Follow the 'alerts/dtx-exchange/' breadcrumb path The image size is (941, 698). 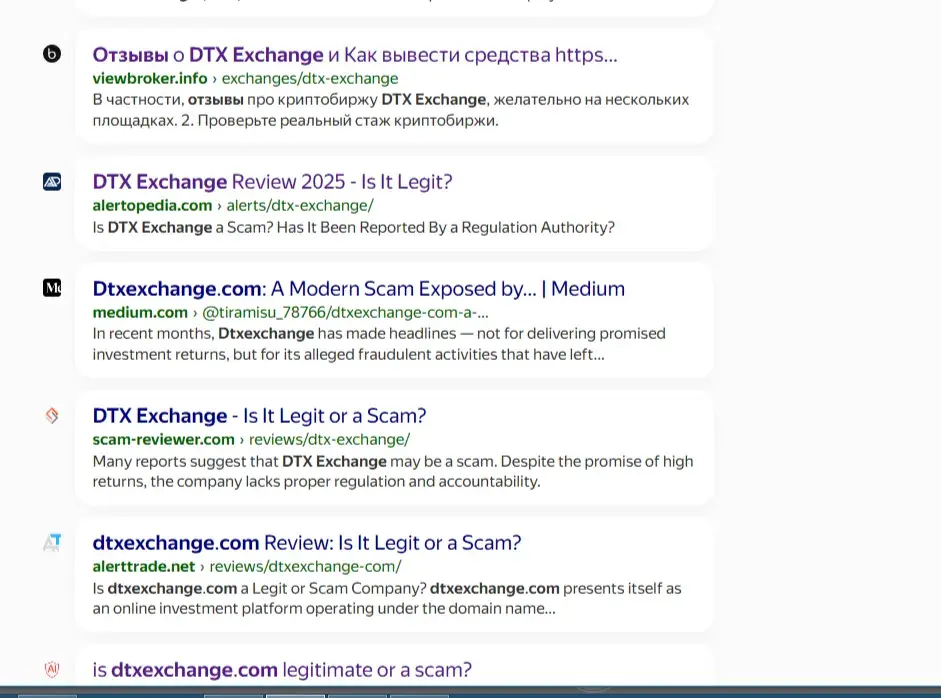pos(300,206)
